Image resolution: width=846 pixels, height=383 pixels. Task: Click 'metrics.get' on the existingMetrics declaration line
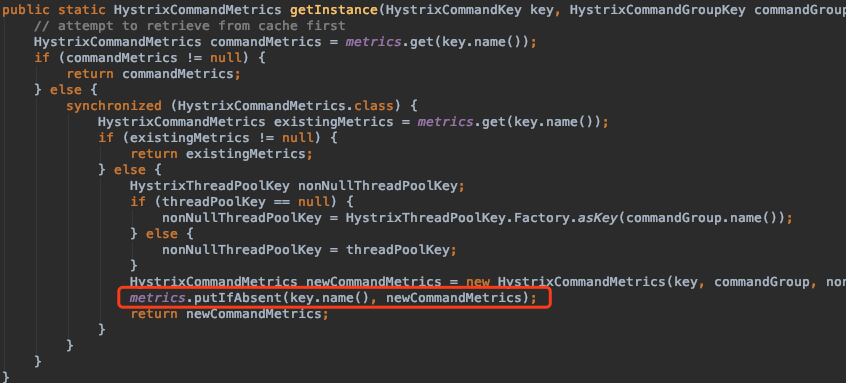pyautogui.click(x=461, y=122)
